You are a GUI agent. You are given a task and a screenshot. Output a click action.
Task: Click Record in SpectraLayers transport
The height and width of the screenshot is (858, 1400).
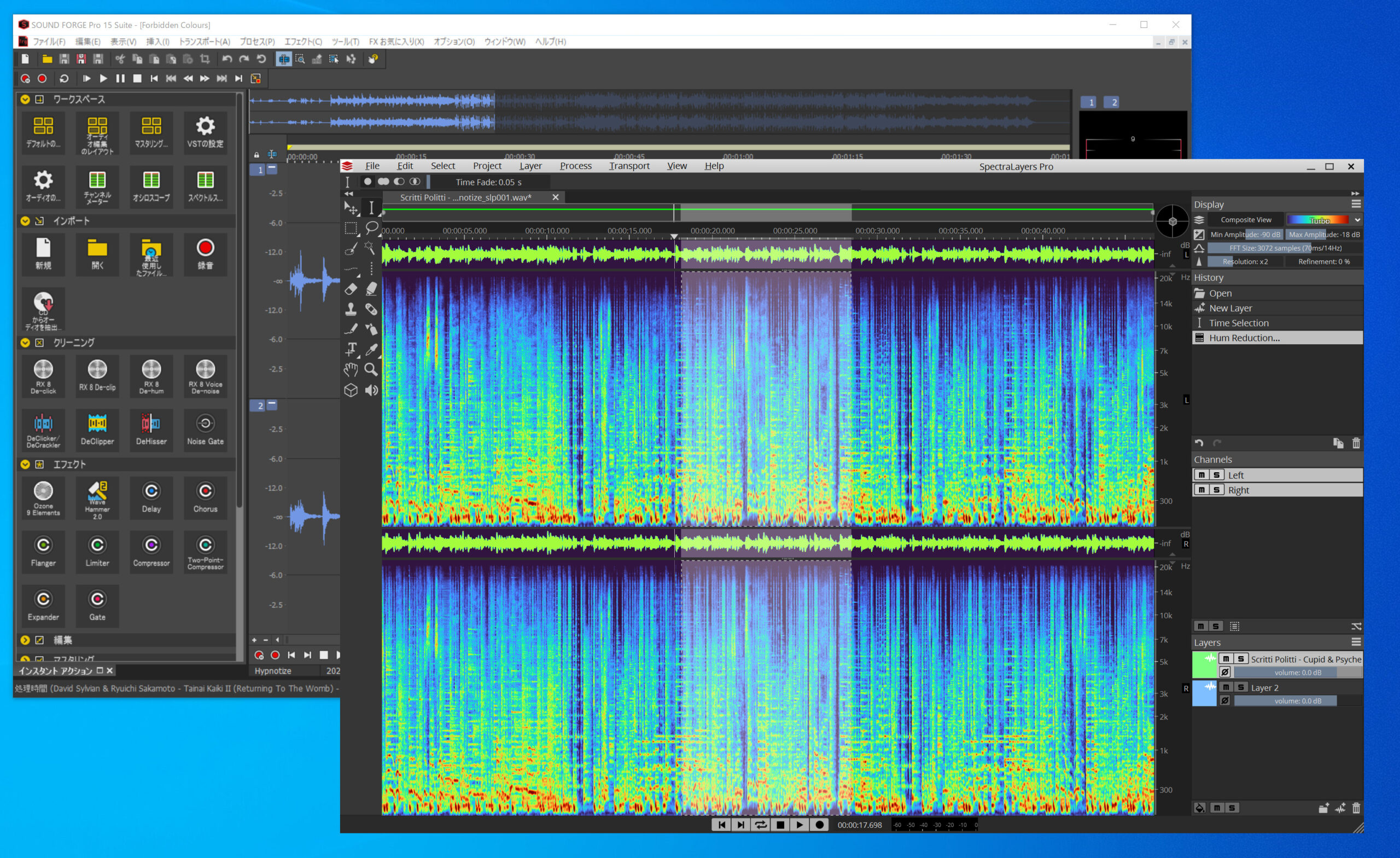point(819,825)
